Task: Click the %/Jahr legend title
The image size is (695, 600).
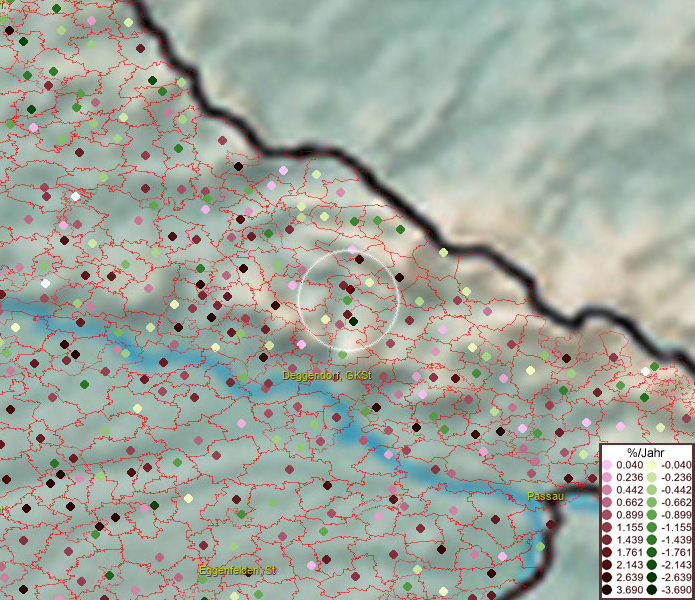Action: [645, 452]
